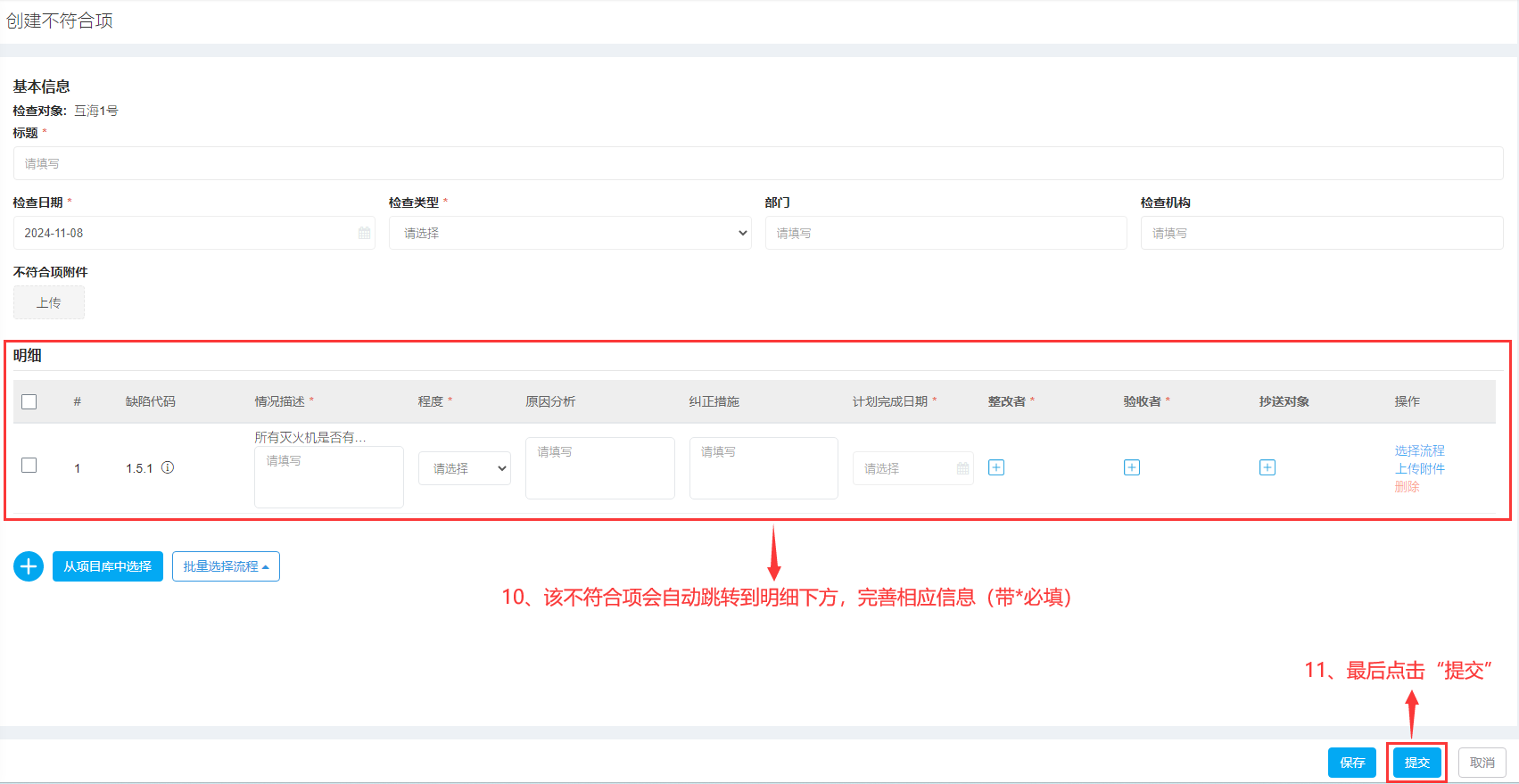Image resolution: width=1519 pixels, height=784 pixels.
Task: Click the 情况描述 column header
Action: click(280, 401)
